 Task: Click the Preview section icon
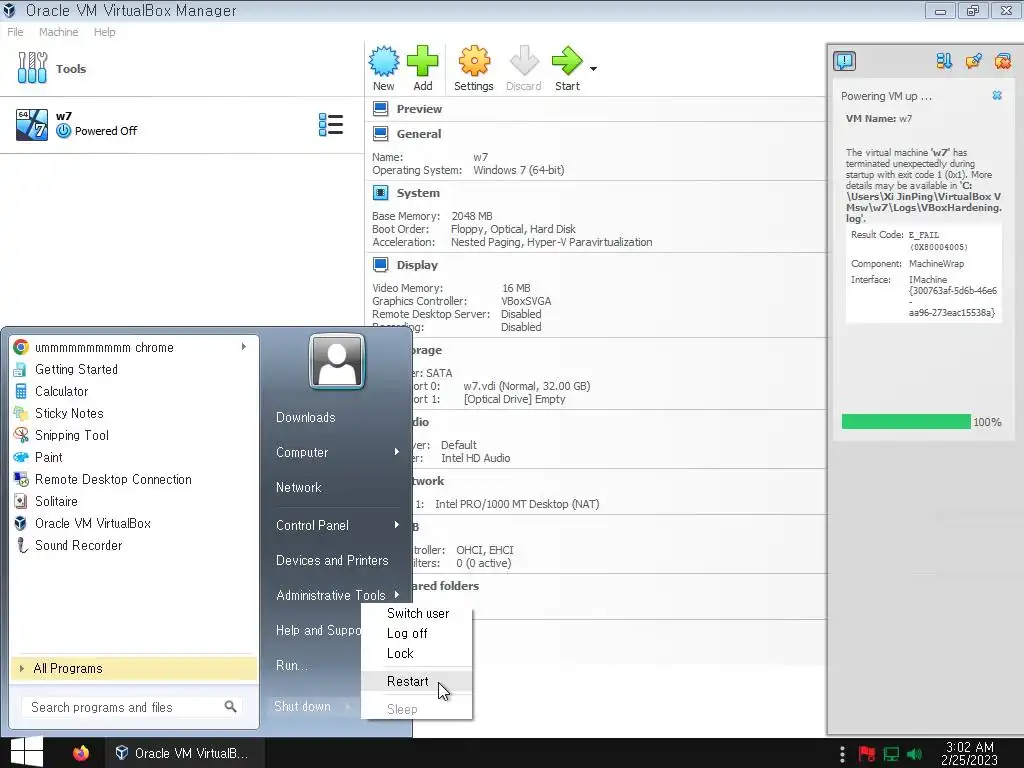click(x=380, y=108)
